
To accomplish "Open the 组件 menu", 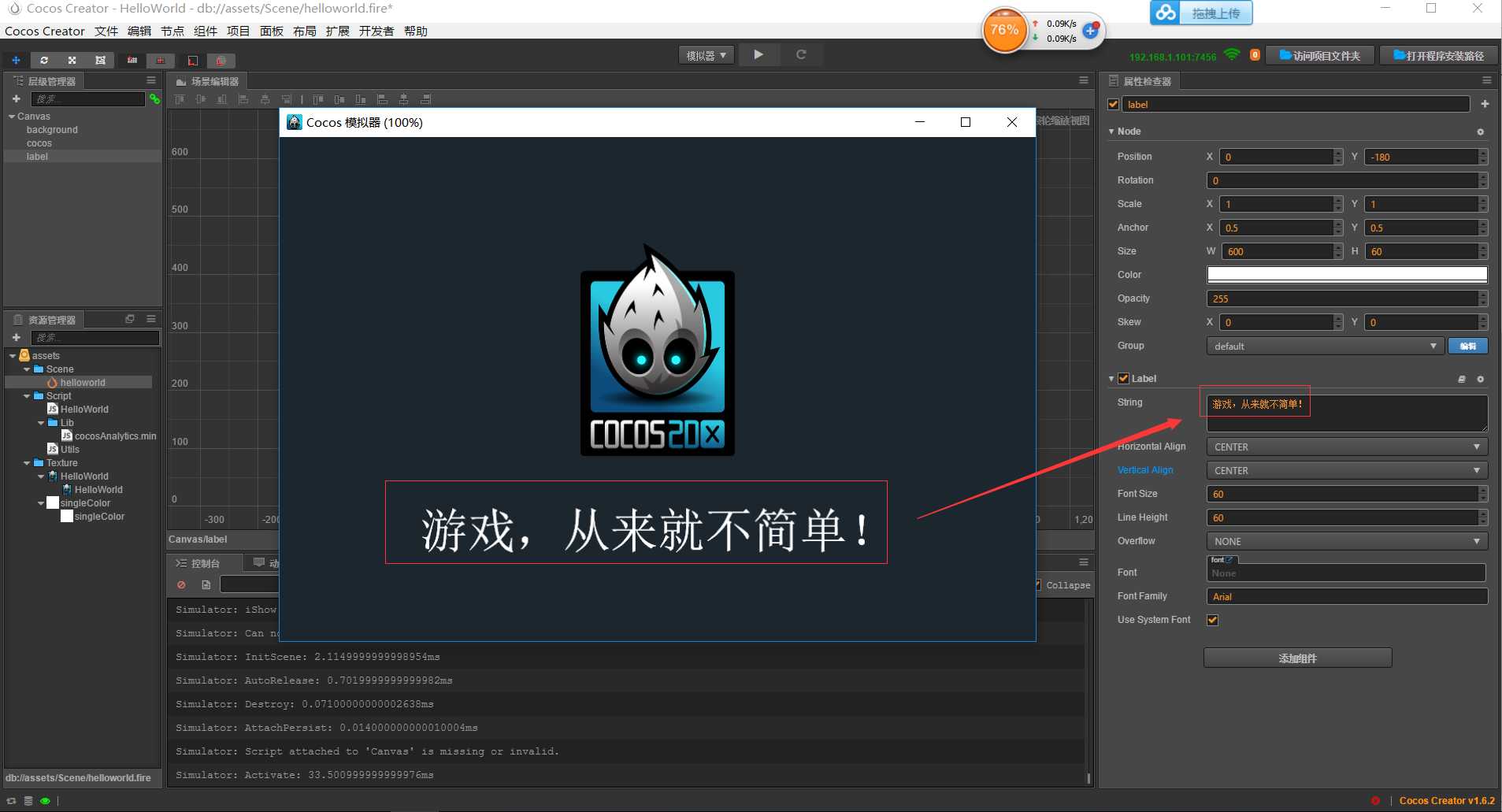I will coord(206,32).
